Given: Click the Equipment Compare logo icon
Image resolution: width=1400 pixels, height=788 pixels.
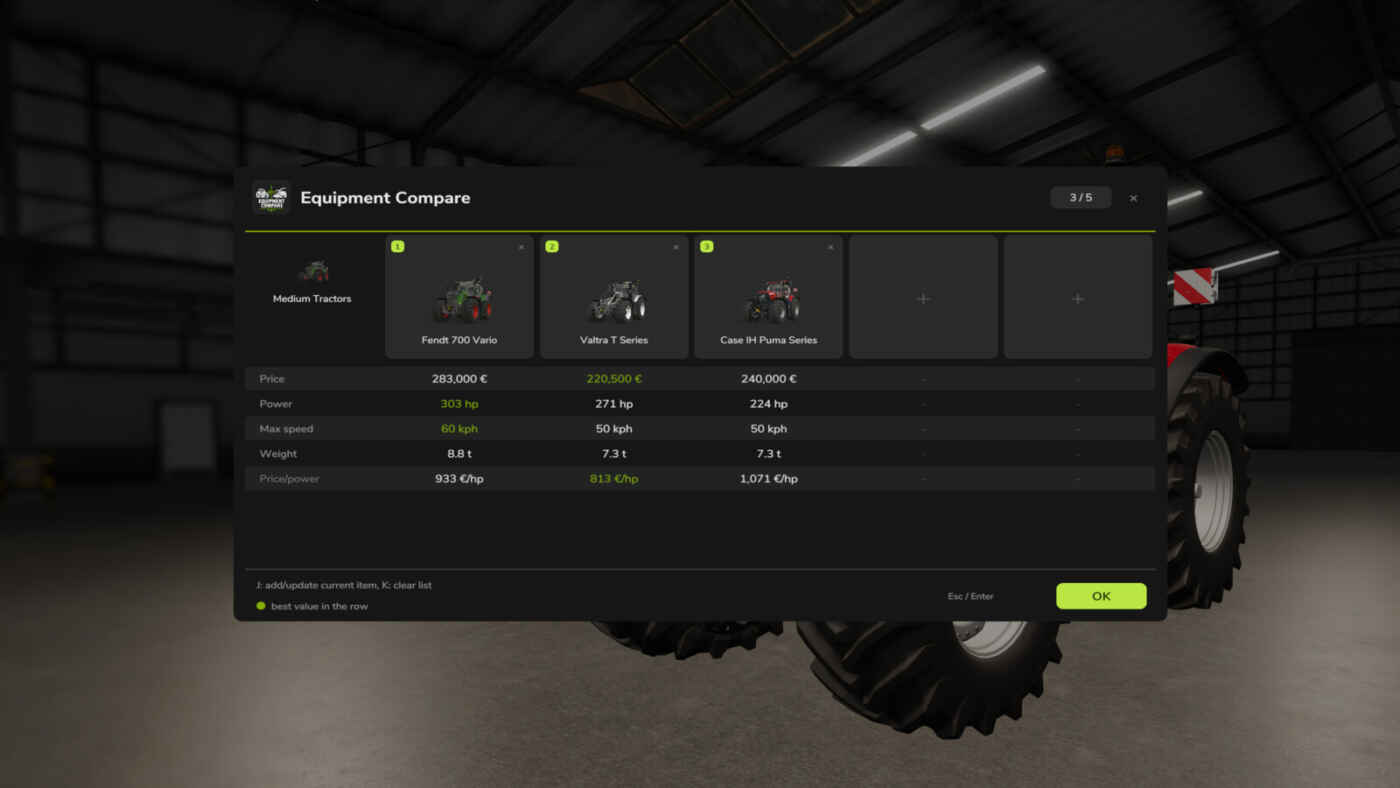Looking at the screenshot, I should point(271,198).
